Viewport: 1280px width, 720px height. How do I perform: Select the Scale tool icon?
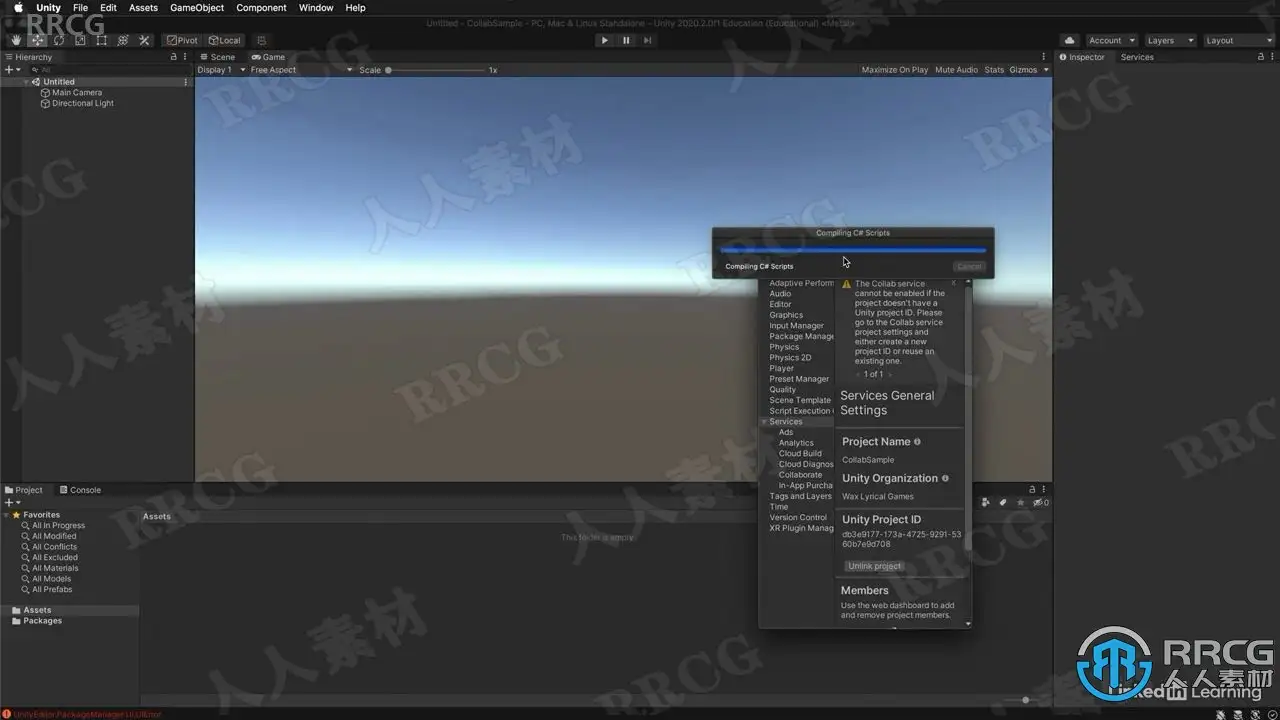tap(80, 40)
